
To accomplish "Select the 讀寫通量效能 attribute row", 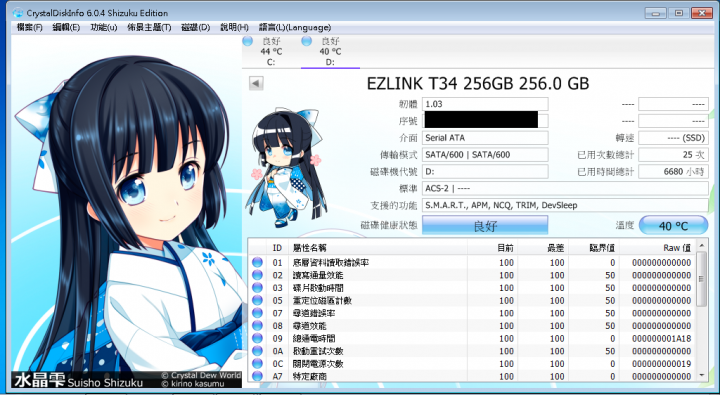I will click(x=472, y=275).
